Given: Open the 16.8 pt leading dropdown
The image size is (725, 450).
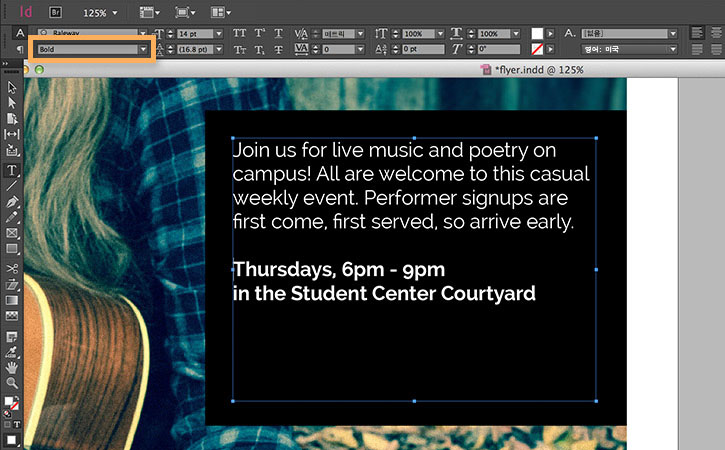Looking at the screenshot, I should [x=219, y=49].
